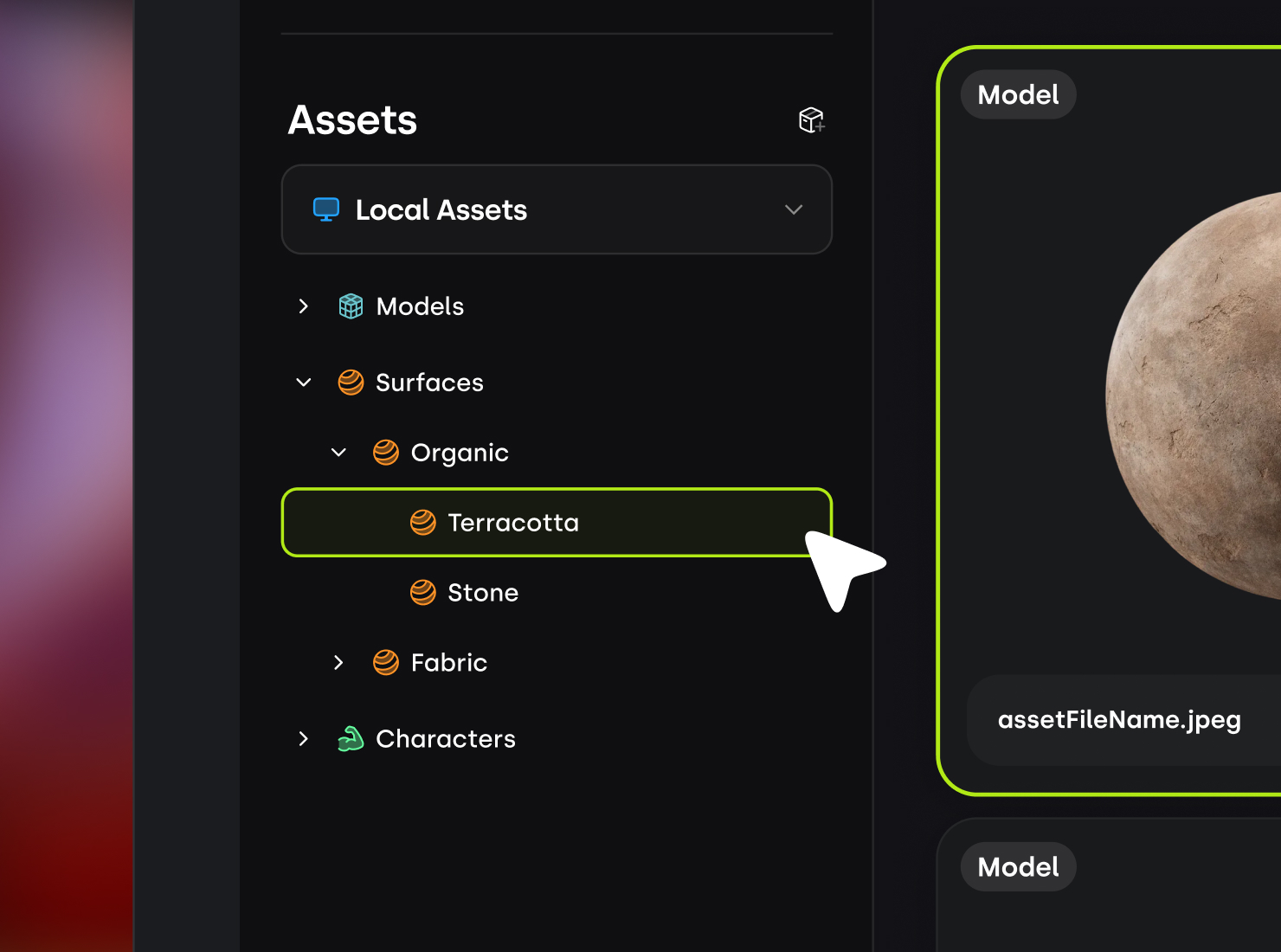The height and width of the screenshot is (952, 1281).
Task: Click the Stone material icon
Action: [x=422, y=593]
